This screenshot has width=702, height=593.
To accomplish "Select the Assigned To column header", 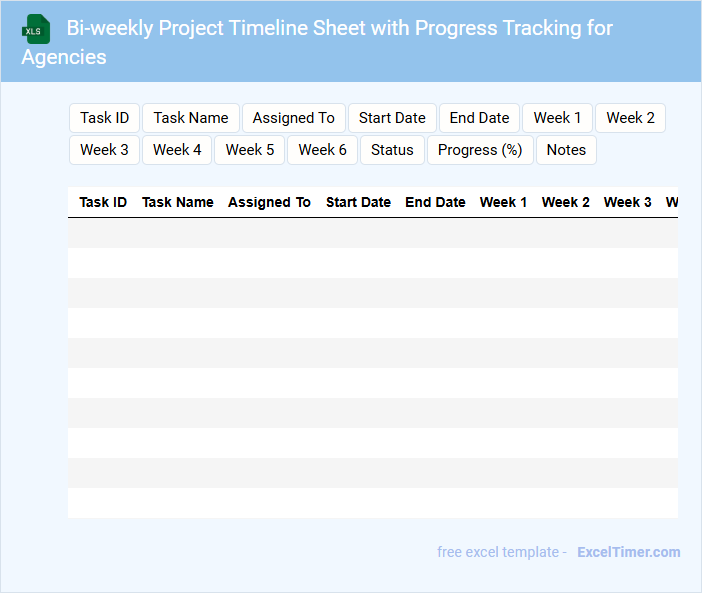I will coord(269,202).
